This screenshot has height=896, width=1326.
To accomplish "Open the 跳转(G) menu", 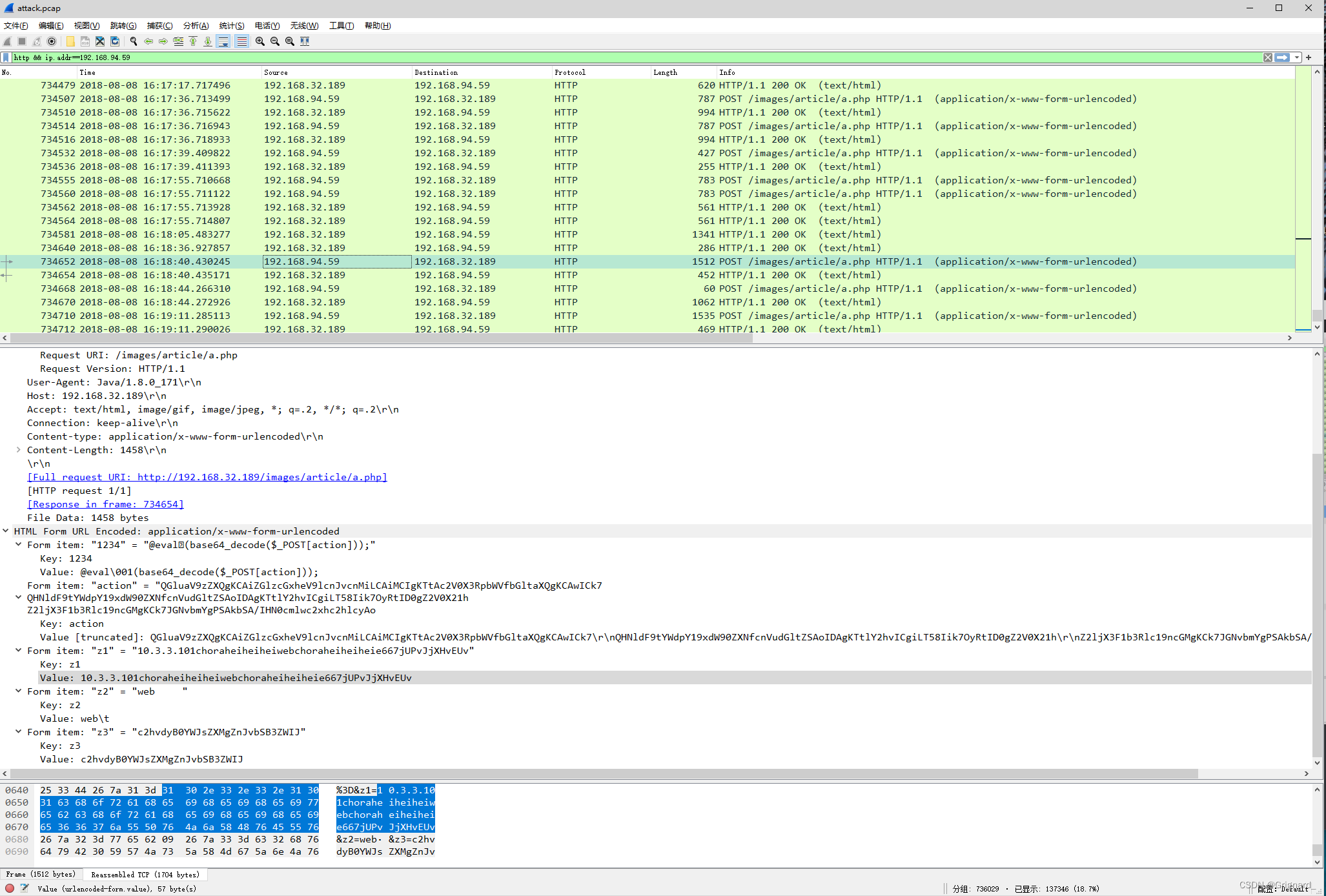I will coord(123,26).
